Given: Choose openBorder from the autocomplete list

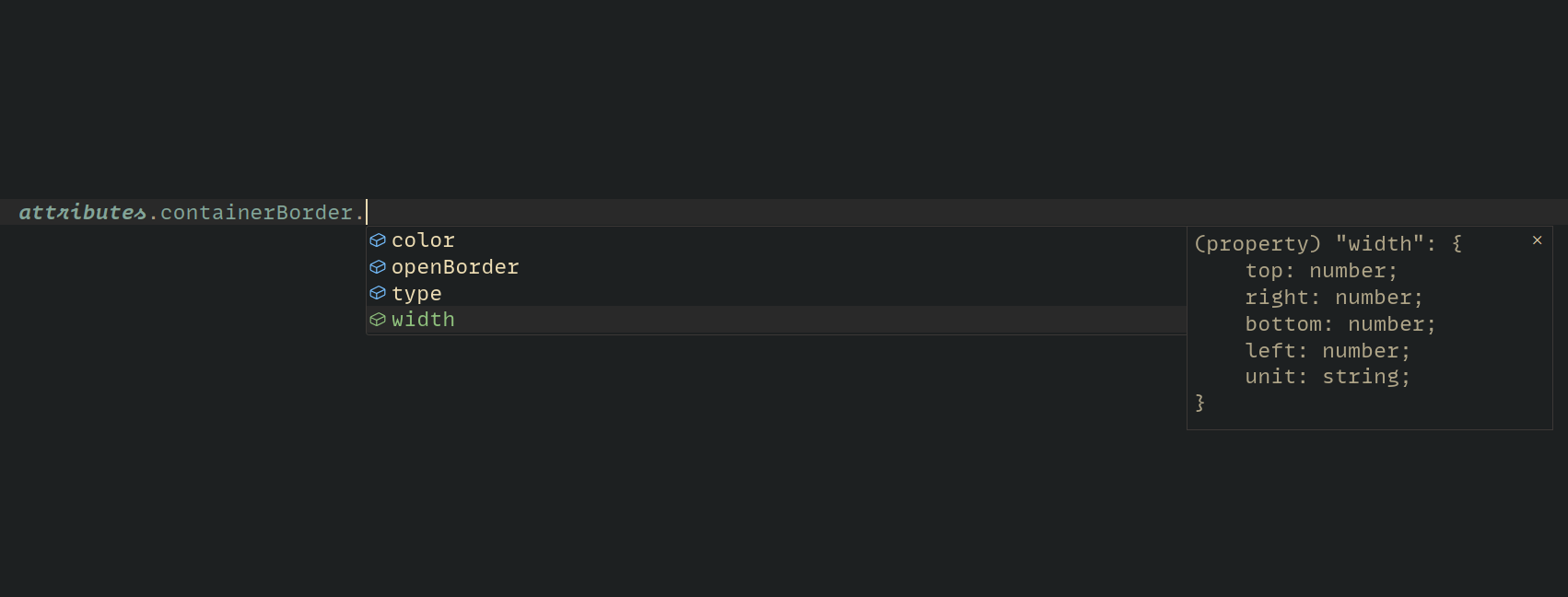Looking at the screenshot, I should [455, 267].
